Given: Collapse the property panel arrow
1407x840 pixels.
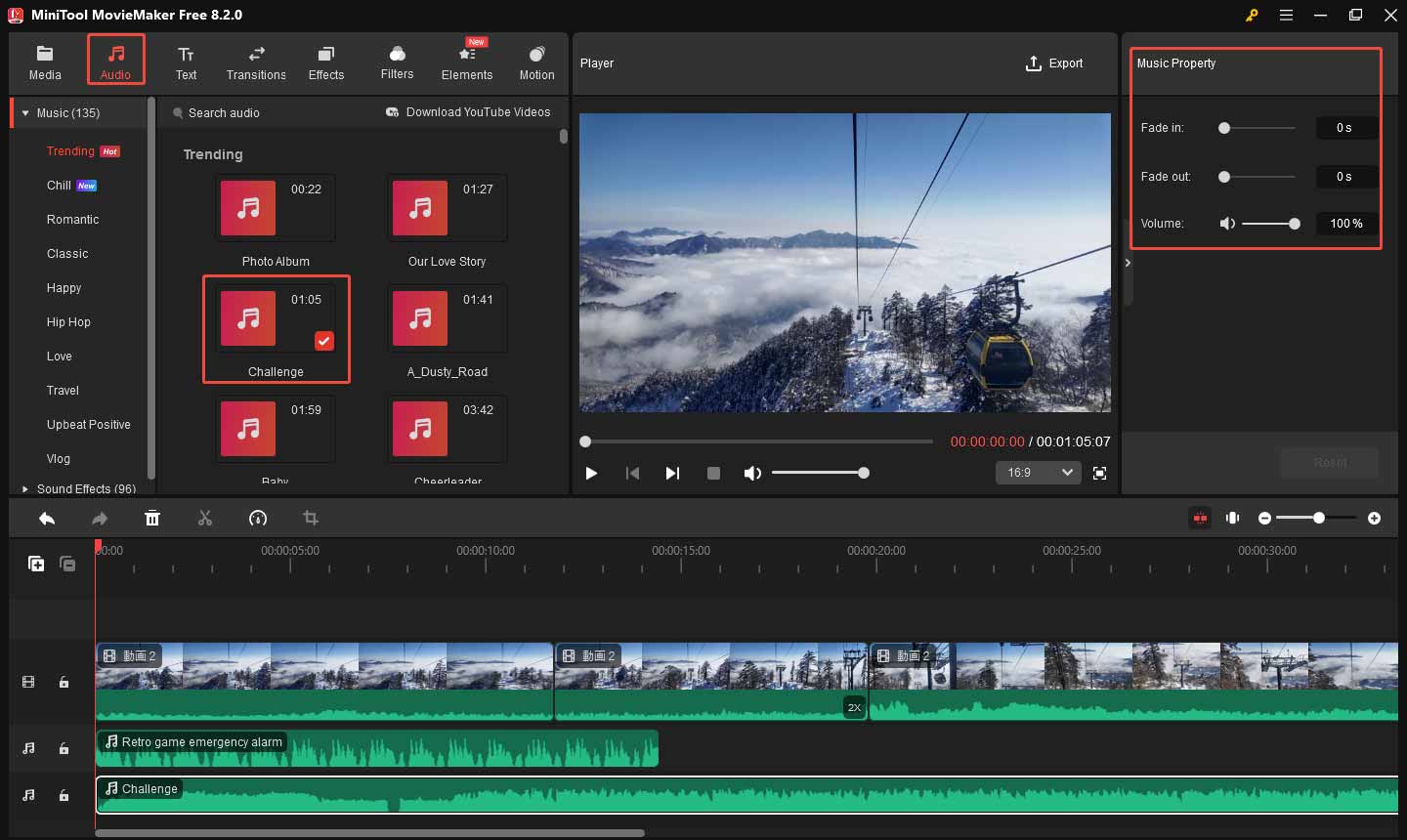Looking at the screenshot, I should point(1128,263).
